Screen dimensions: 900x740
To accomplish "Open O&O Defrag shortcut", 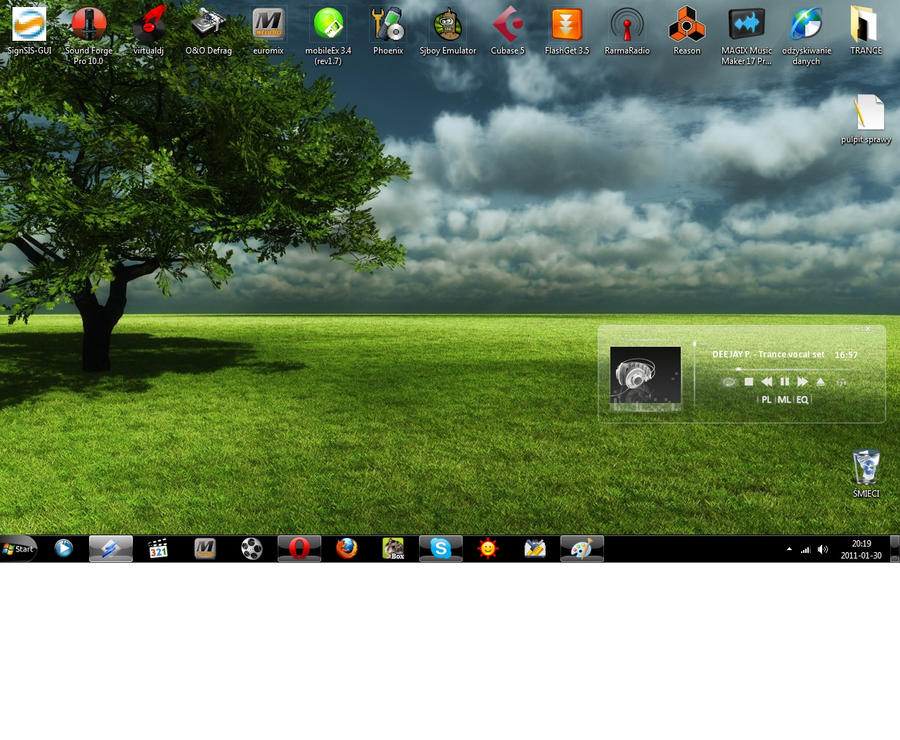I will (208, 32).
